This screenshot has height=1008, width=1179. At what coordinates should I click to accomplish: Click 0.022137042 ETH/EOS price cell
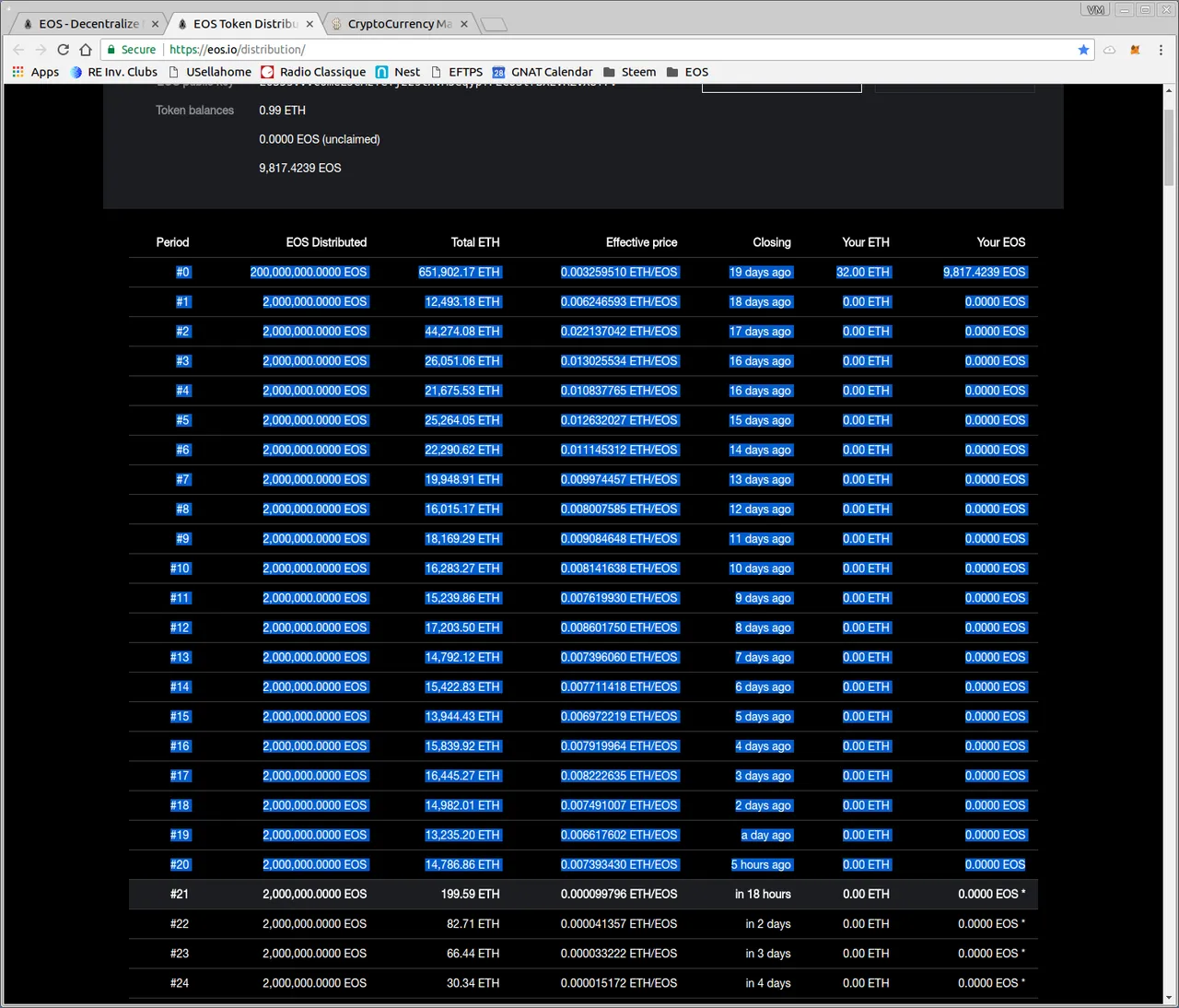[x=620, y=332]
